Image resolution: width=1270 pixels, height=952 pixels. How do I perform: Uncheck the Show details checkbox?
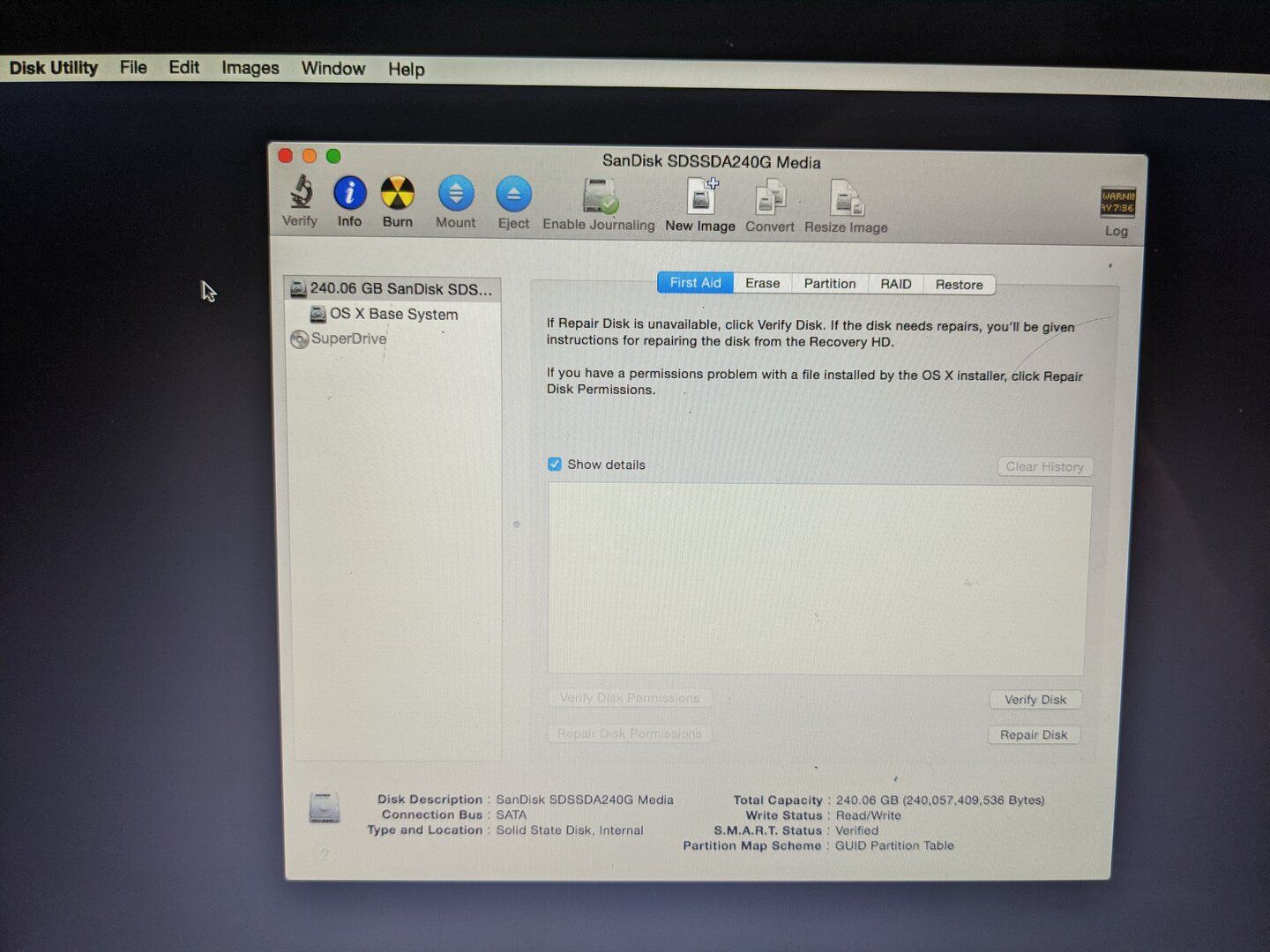click(555, 465)
